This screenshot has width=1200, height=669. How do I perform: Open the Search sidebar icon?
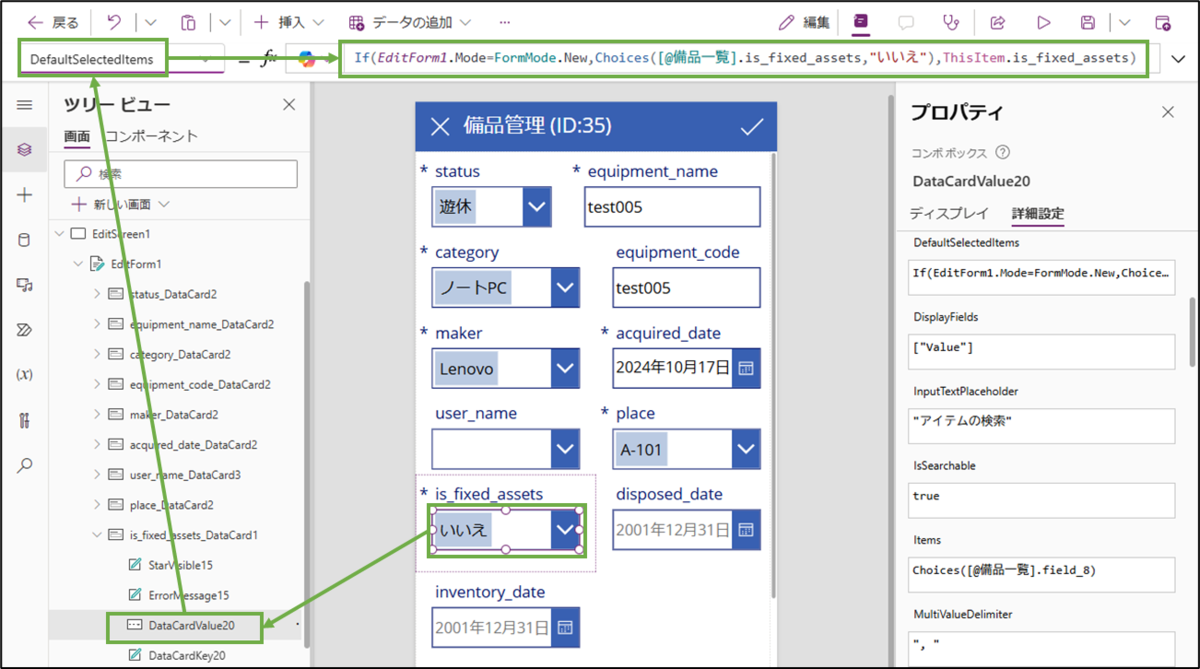[25, 465]
